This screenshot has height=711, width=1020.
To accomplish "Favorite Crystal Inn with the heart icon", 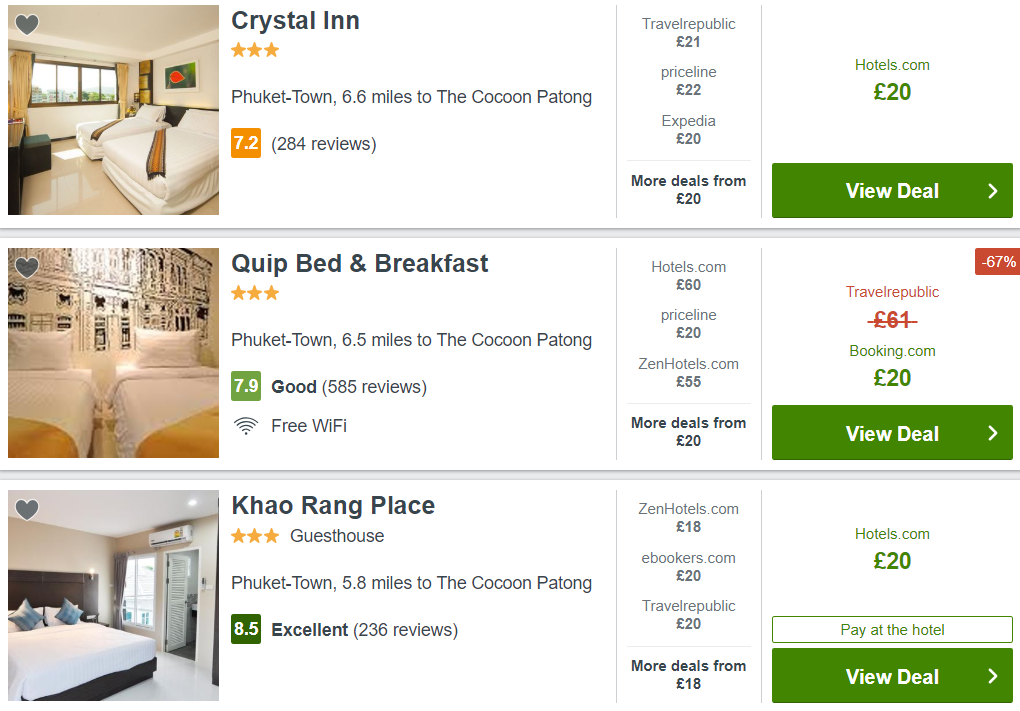I will pos(27,25).
